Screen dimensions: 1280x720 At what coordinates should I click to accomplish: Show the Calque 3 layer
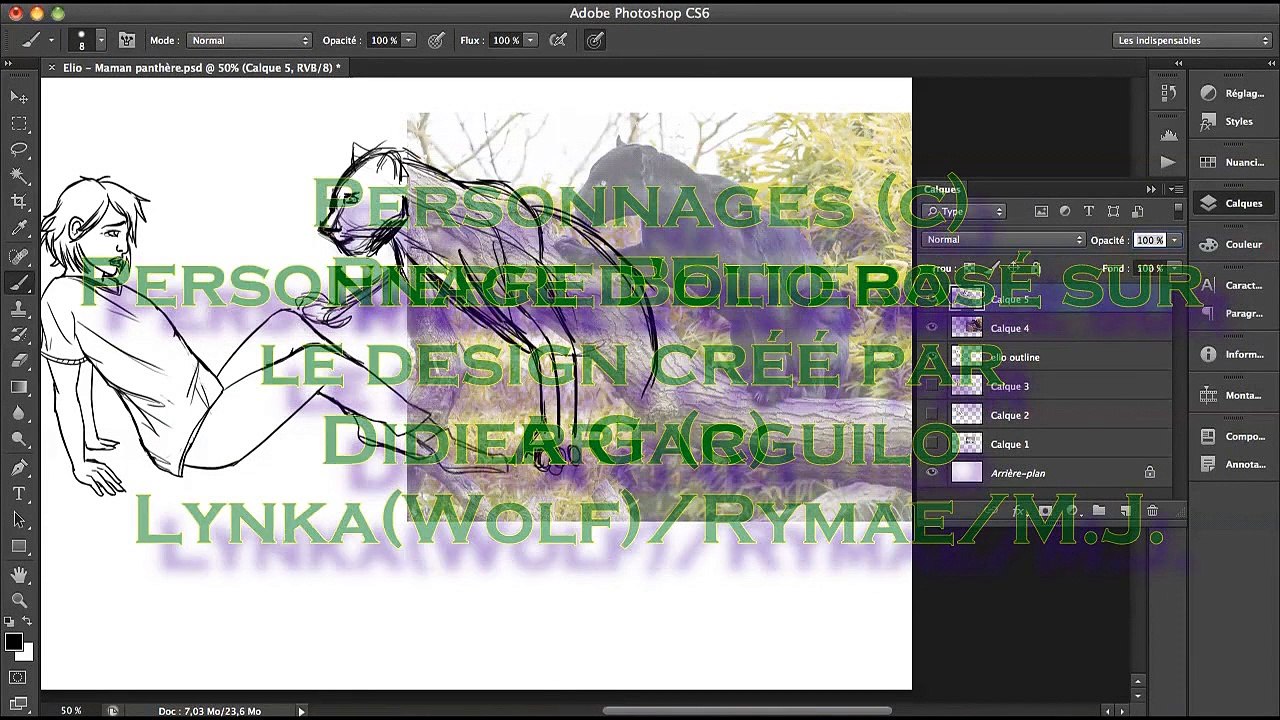tap(932, 386)
